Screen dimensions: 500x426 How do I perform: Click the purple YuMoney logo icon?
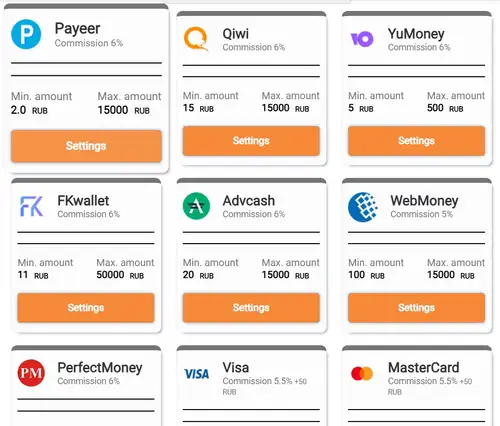(x=362, y=39)
